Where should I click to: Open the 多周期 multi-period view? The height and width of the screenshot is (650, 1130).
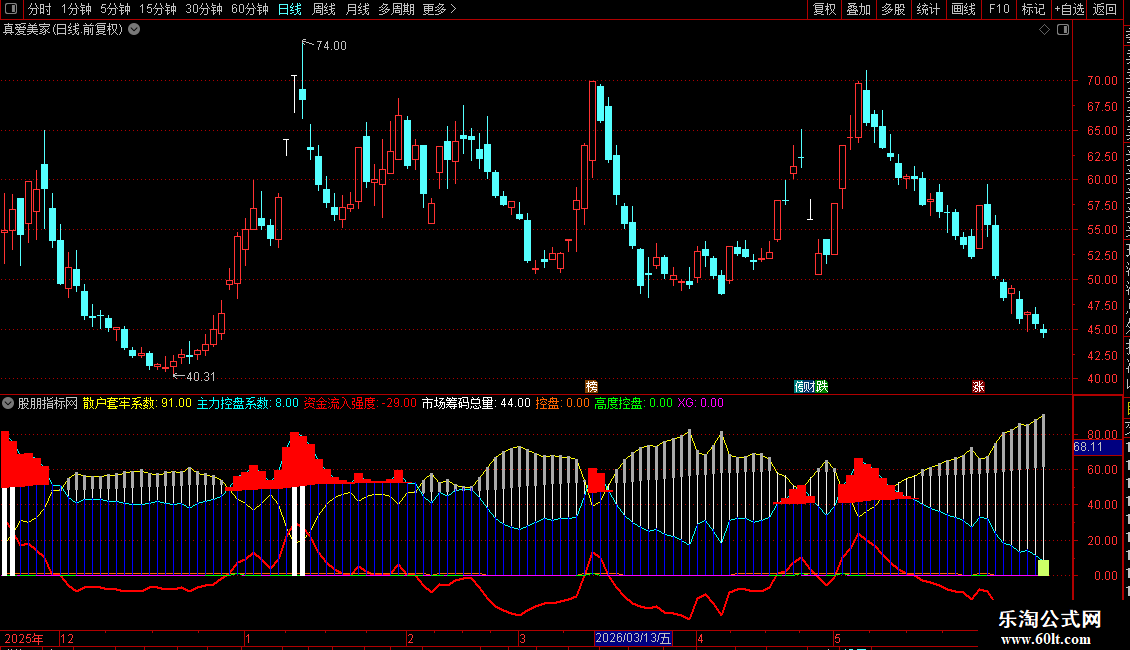tap(396, 9)
